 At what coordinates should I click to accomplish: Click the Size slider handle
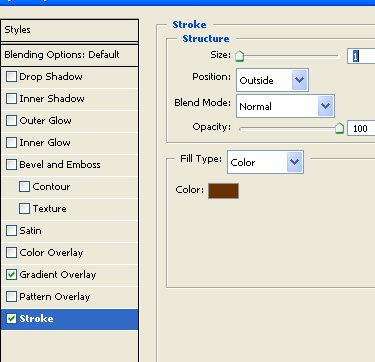tap(239, 56)
